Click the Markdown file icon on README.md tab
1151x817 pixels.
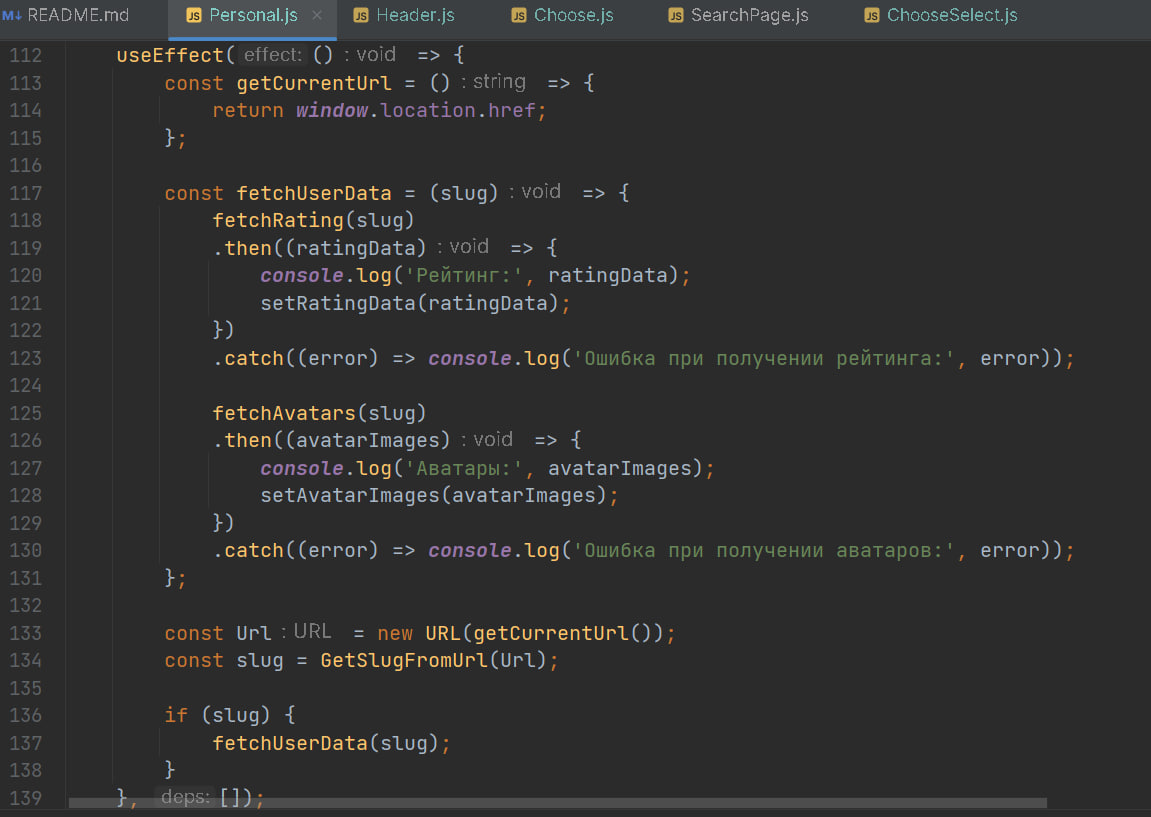point(12,15)
